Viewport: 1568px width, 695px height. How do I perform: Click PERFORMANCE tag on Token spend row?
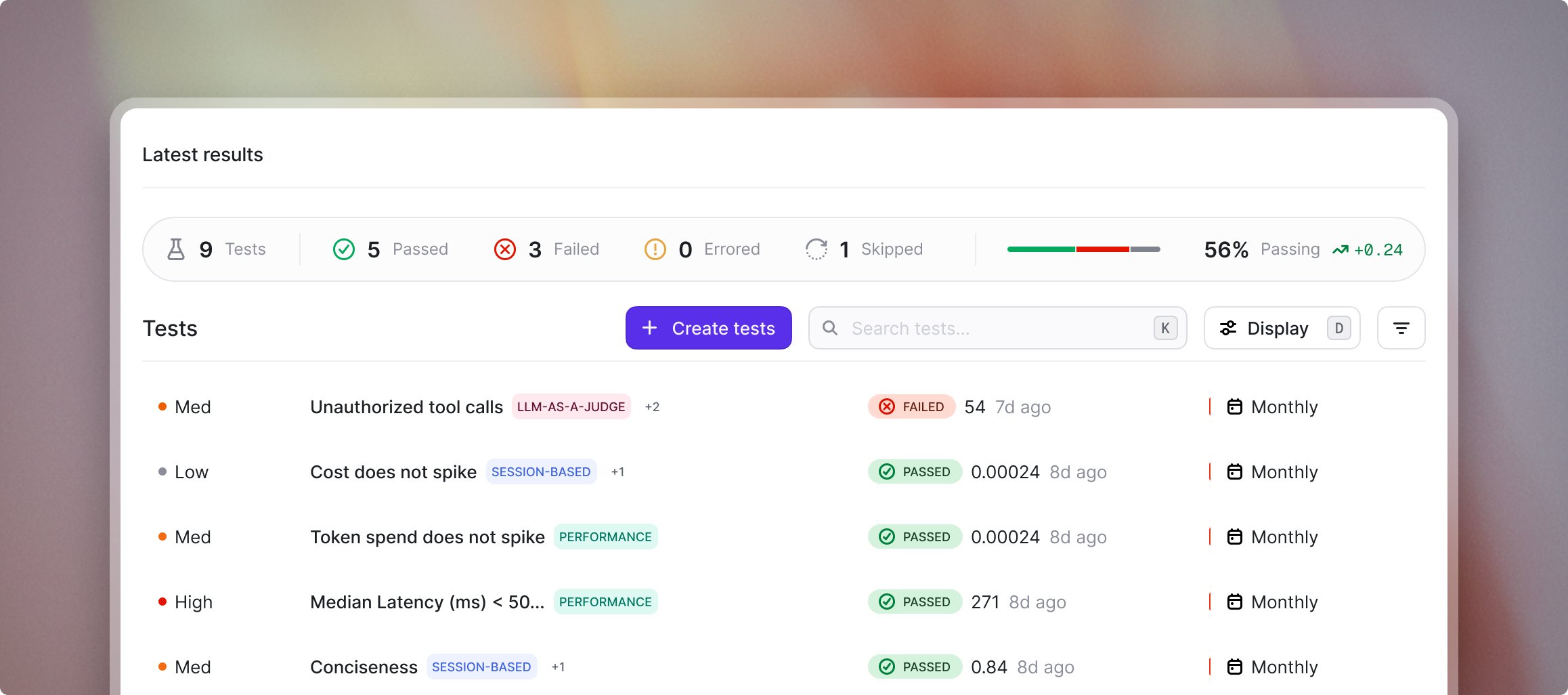point(605,536)
